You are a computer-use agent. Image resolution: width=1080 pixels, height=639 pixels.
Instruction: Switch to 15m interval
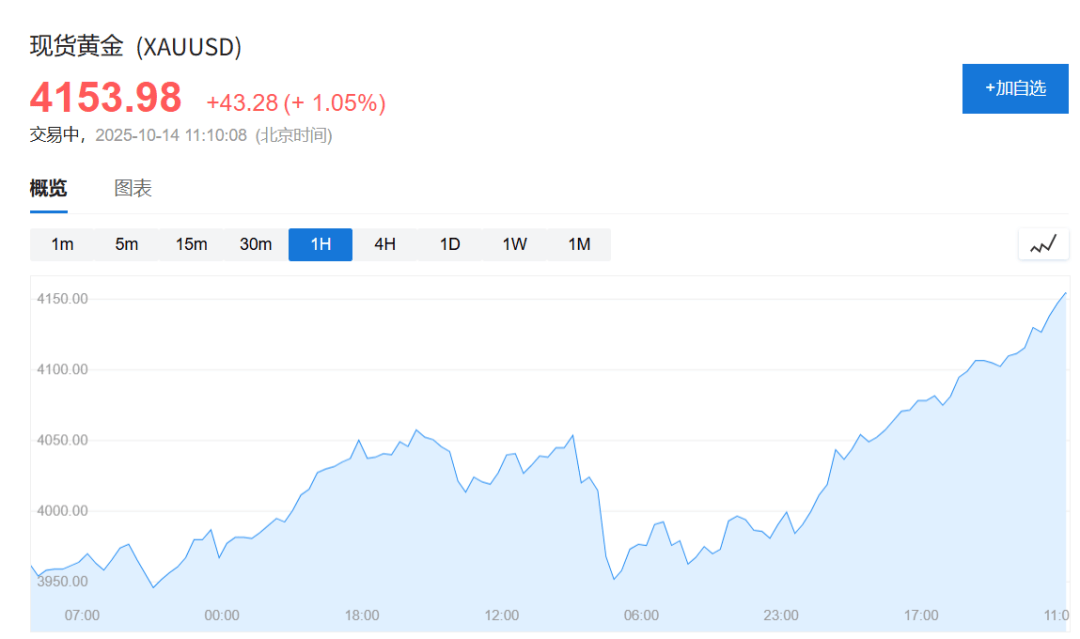coord(191,245)
